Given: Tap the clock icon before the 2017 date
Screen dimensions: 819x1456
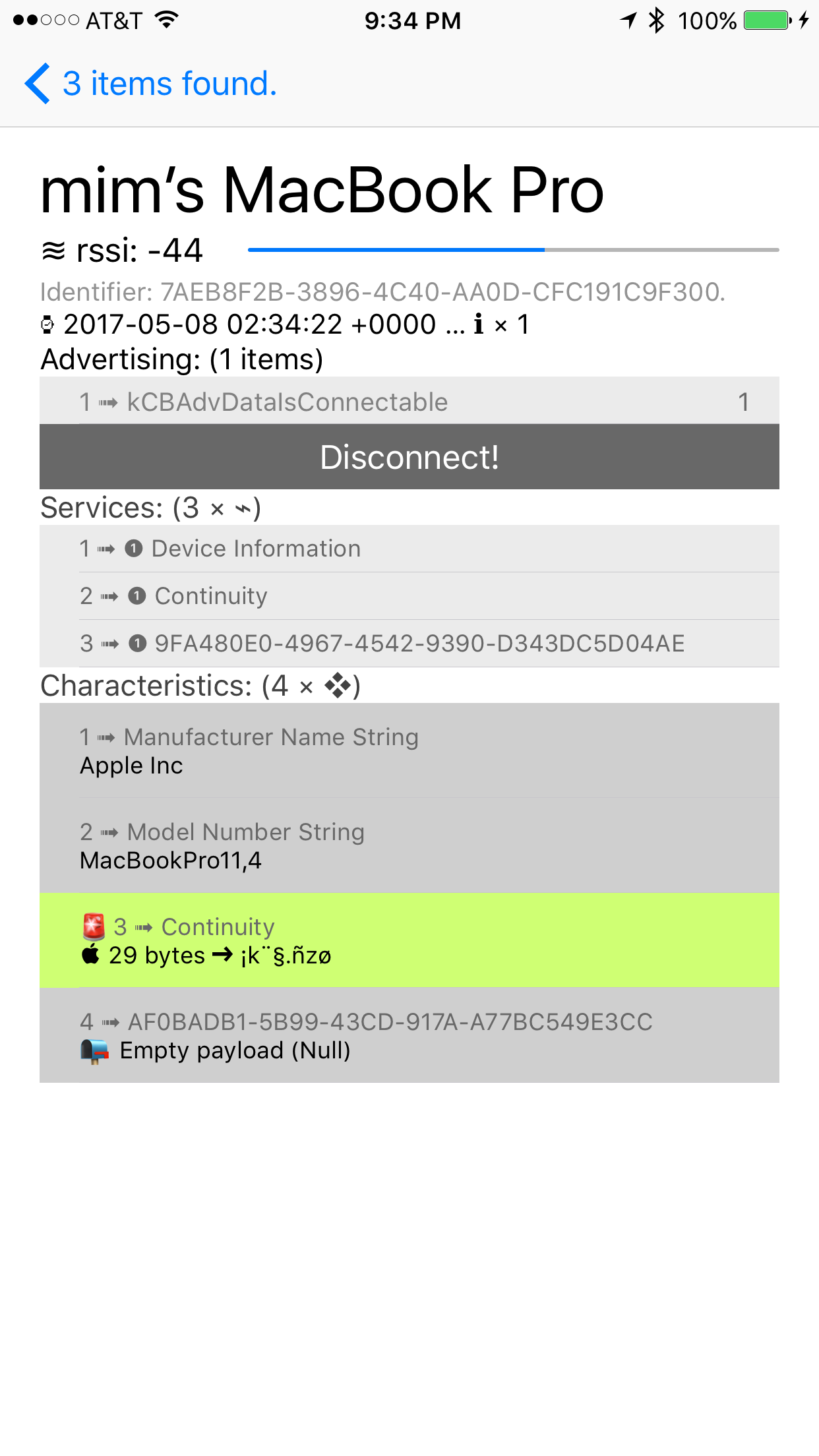Looking at the screenshot, I should click(46, 324).
